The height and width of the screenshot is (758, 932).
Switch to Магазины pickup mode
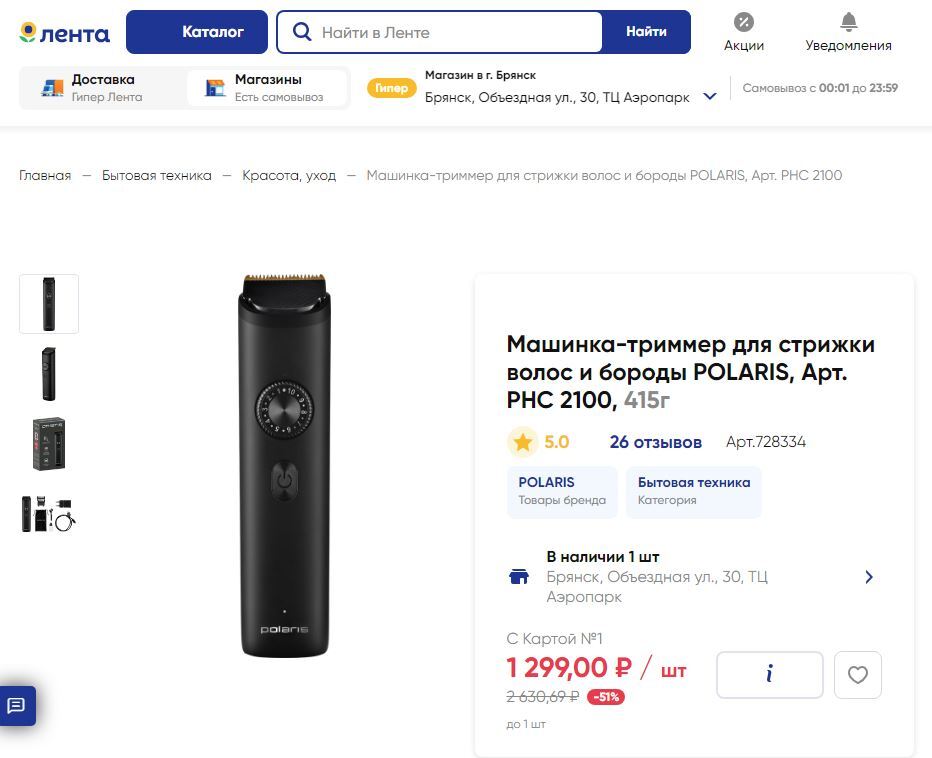point(267,88)
